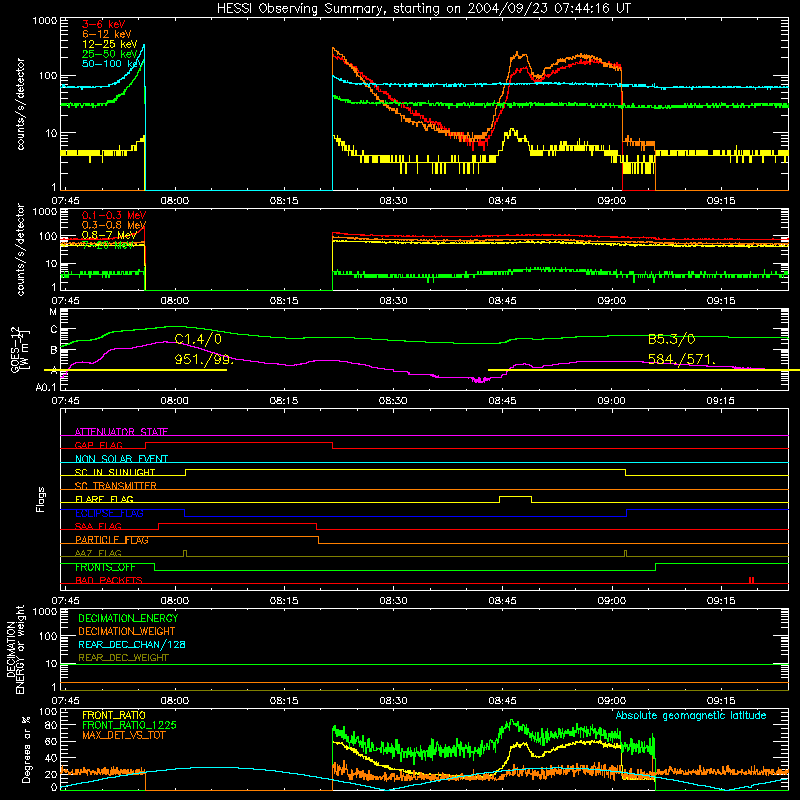Click the Degrees or % y-axis title
This screenshot has height=800, width=800.
[27, 749]
